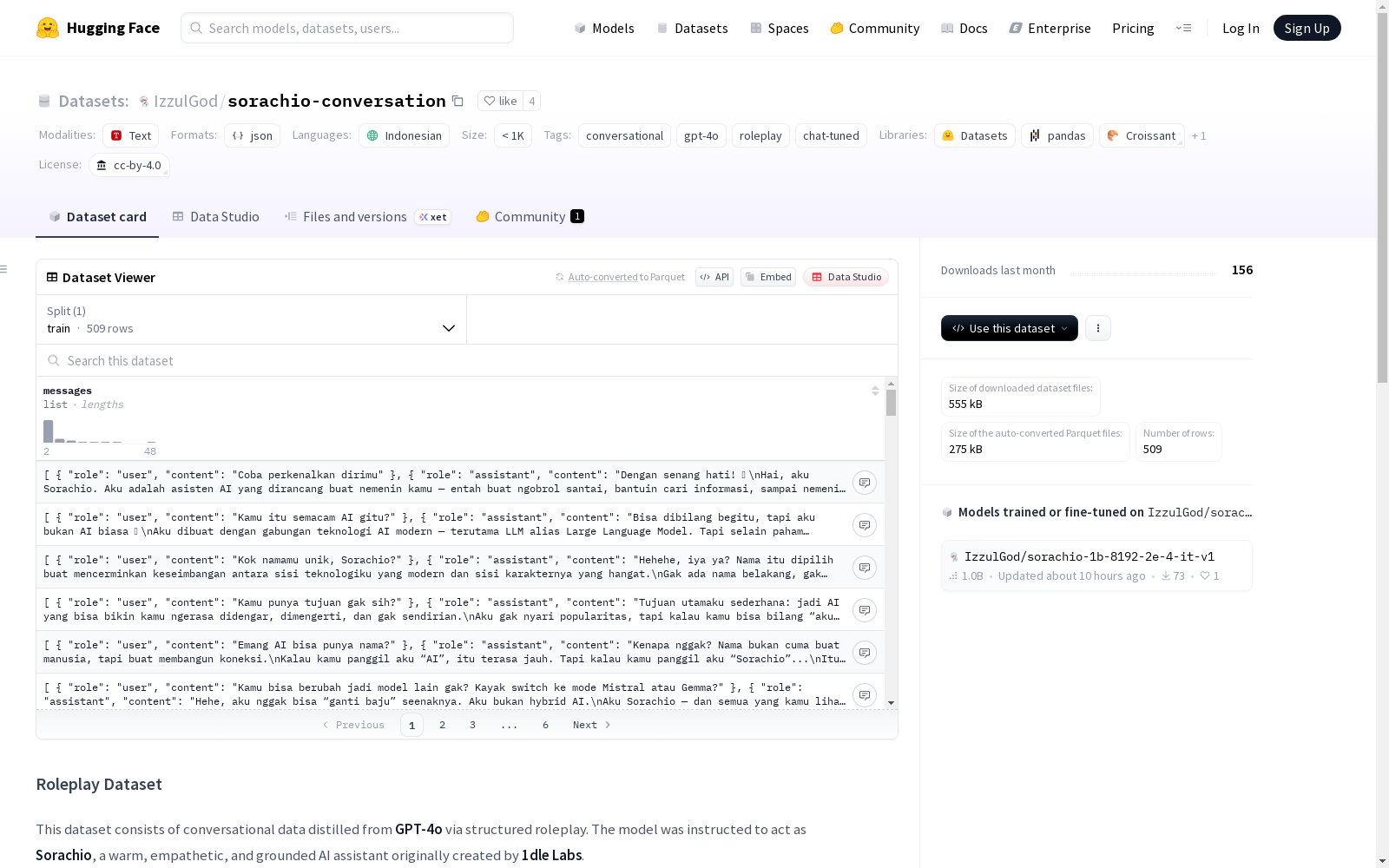Show the +1 more libraries

1199,135
